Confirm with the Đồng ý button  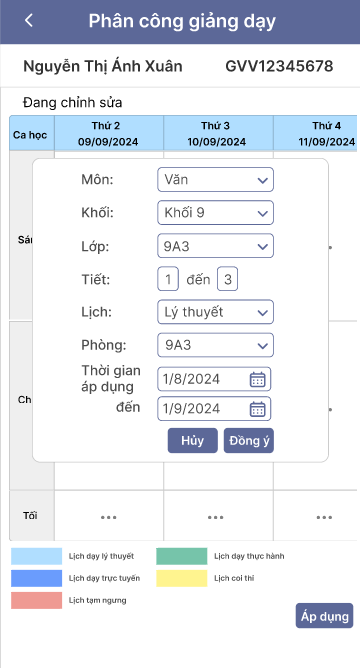click(249, 441)
